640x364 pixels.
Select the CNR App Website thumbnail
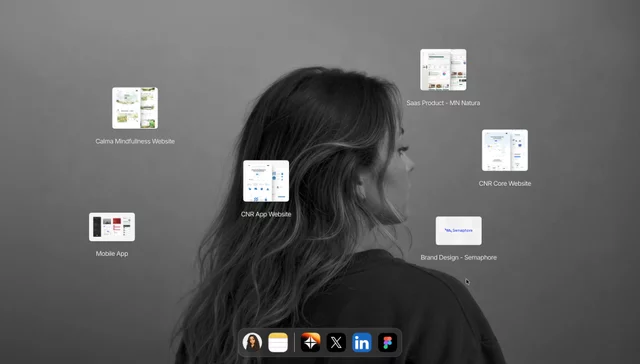(266, 181)
